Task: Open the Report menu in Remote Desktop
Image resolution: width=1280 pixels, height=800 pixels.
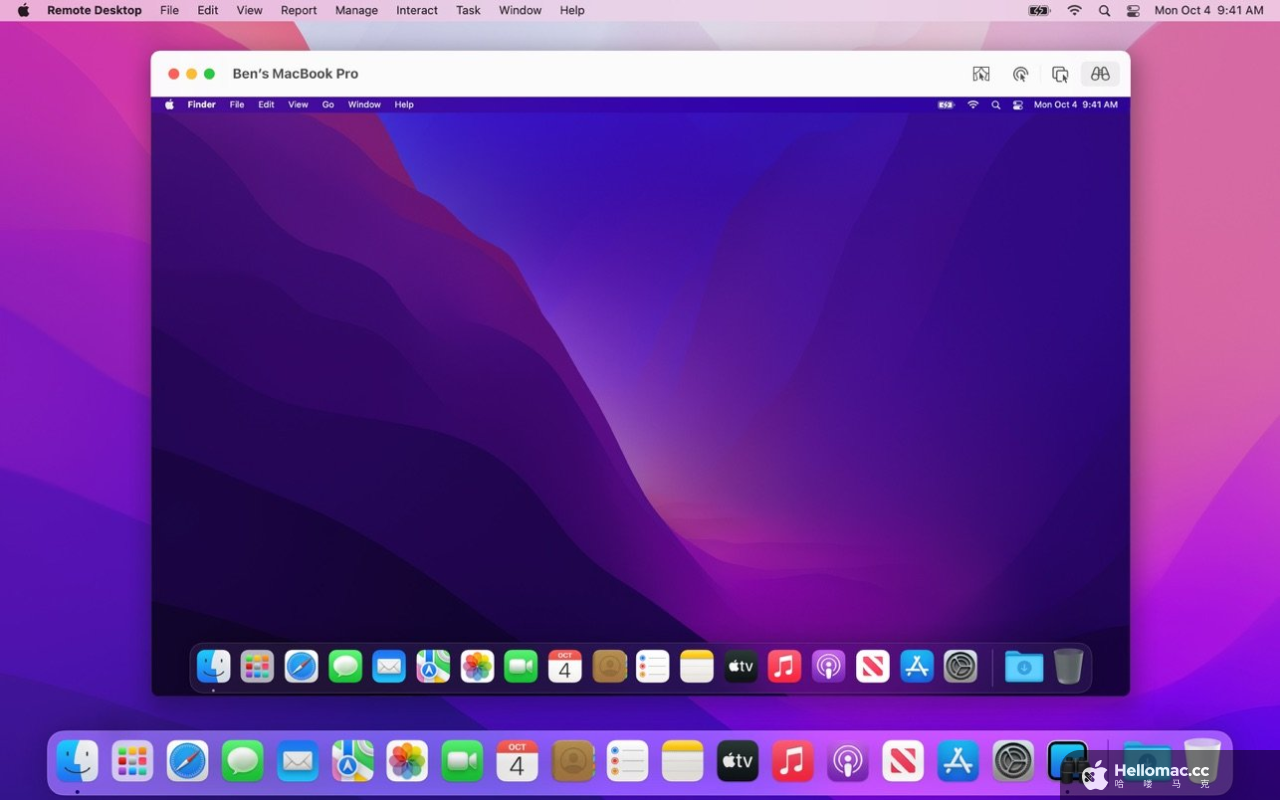Action: (x=298, y=10)
